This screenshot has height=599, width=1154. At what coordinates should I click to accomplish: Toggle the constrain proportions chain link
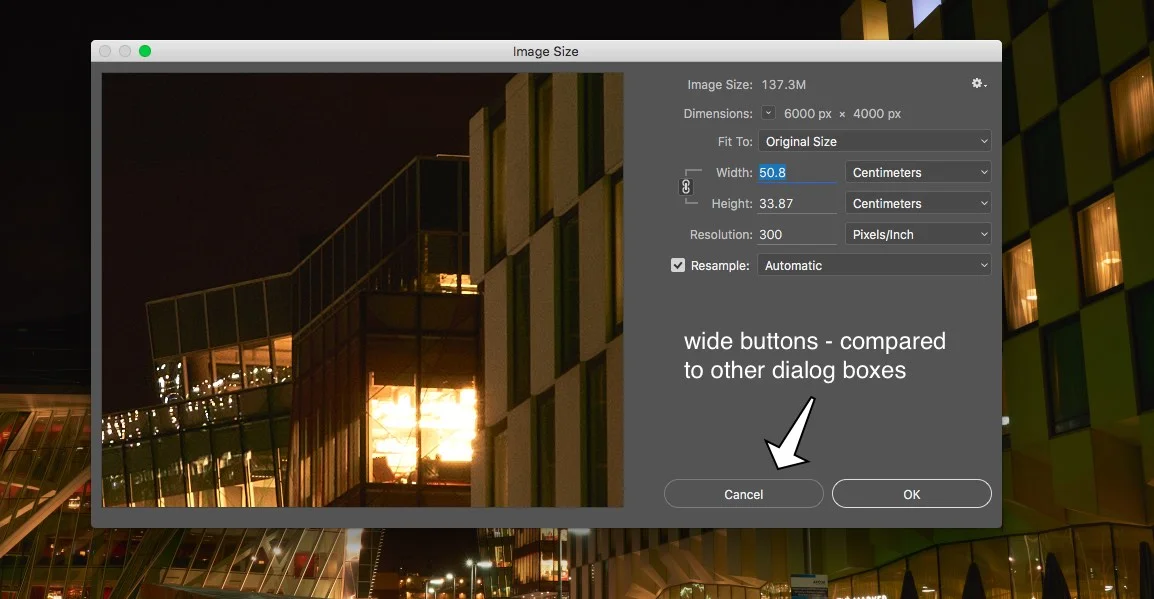click(x=686, y=187)
